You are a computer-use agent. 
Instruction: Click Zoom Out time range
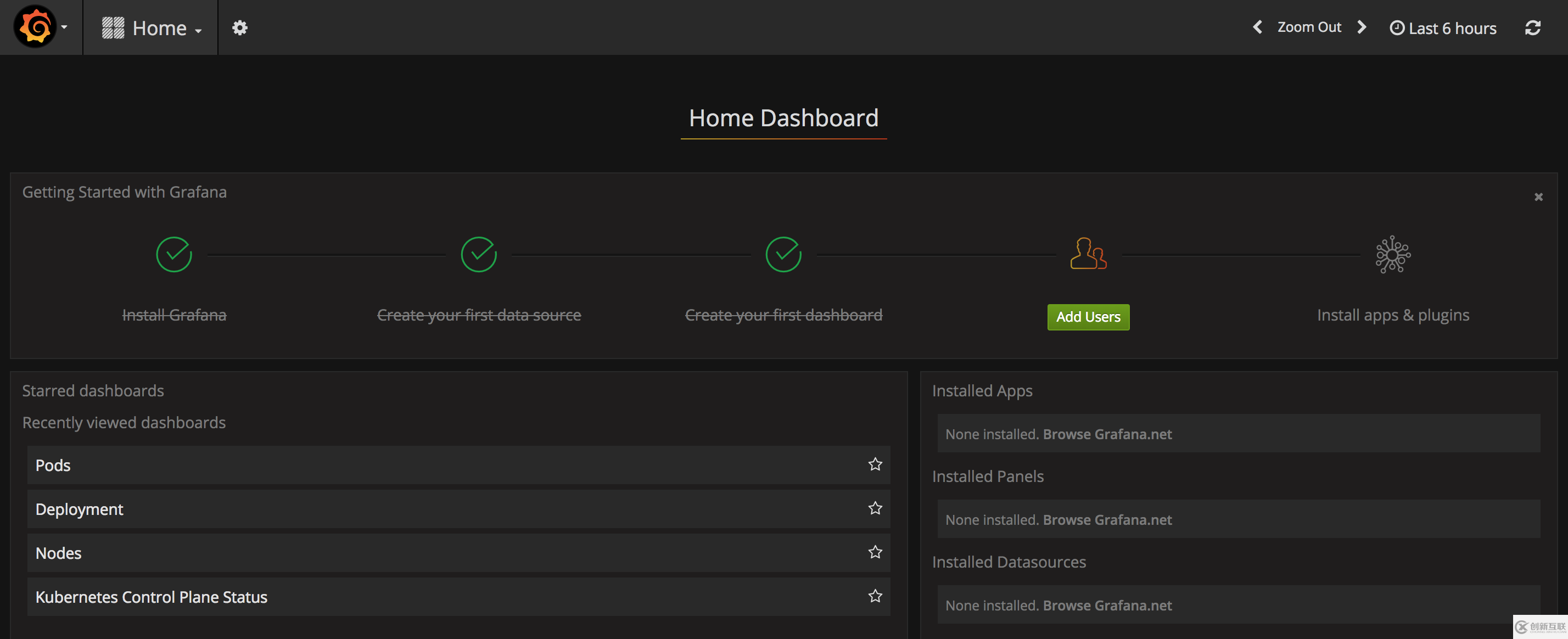pyautogui.click(x=1309, y=27)
